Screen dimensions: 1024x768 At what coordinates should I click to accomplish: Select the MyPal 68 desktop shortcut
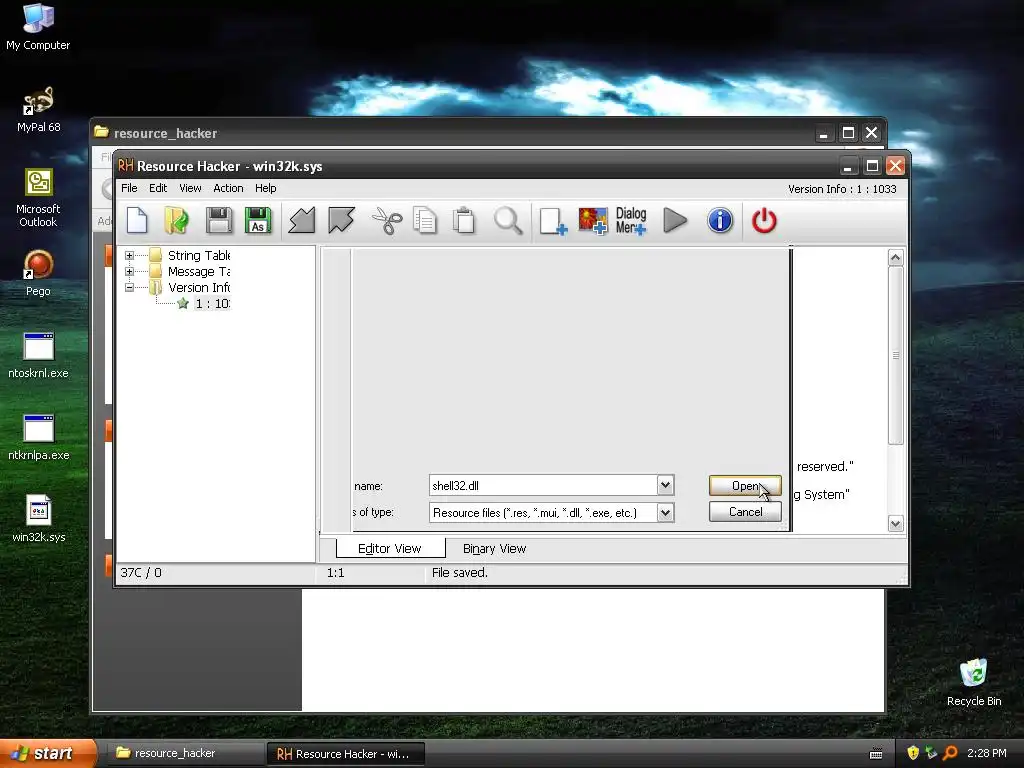click(x=38, y=110)
